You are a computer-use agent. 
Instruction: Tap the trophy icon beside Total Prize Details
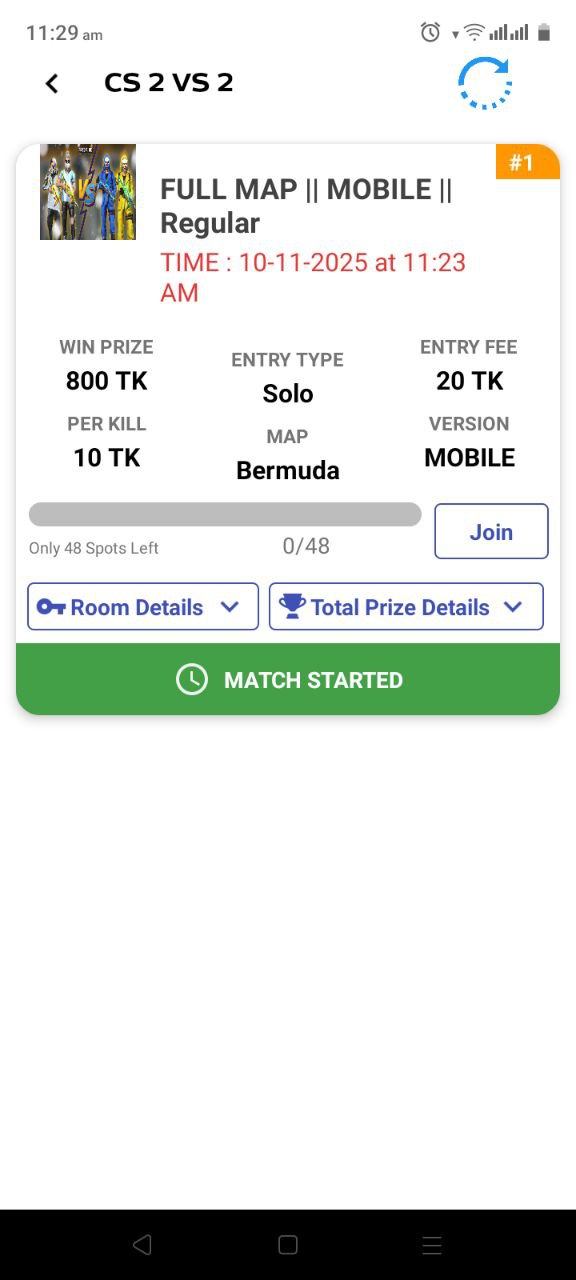tap(292, 605)
